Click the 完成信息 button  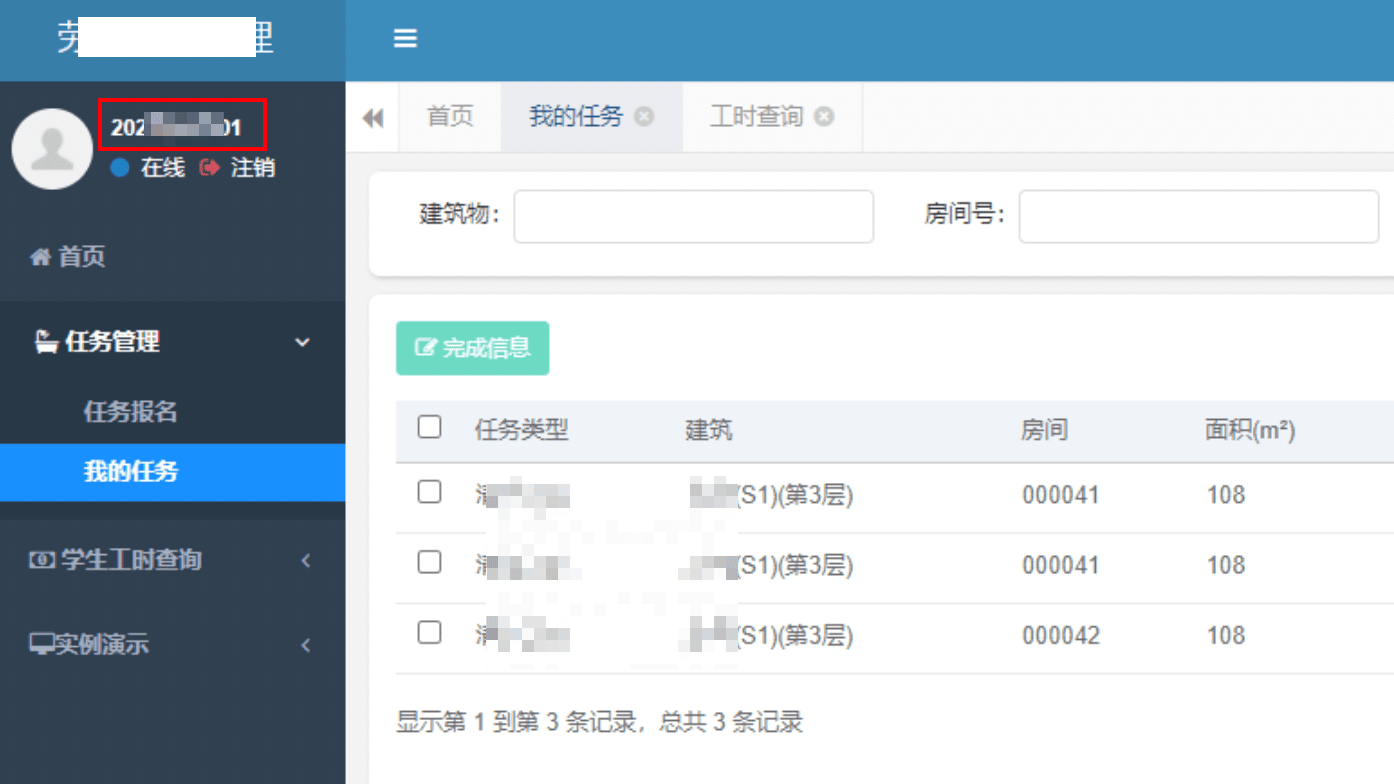[x=473, y=348]
